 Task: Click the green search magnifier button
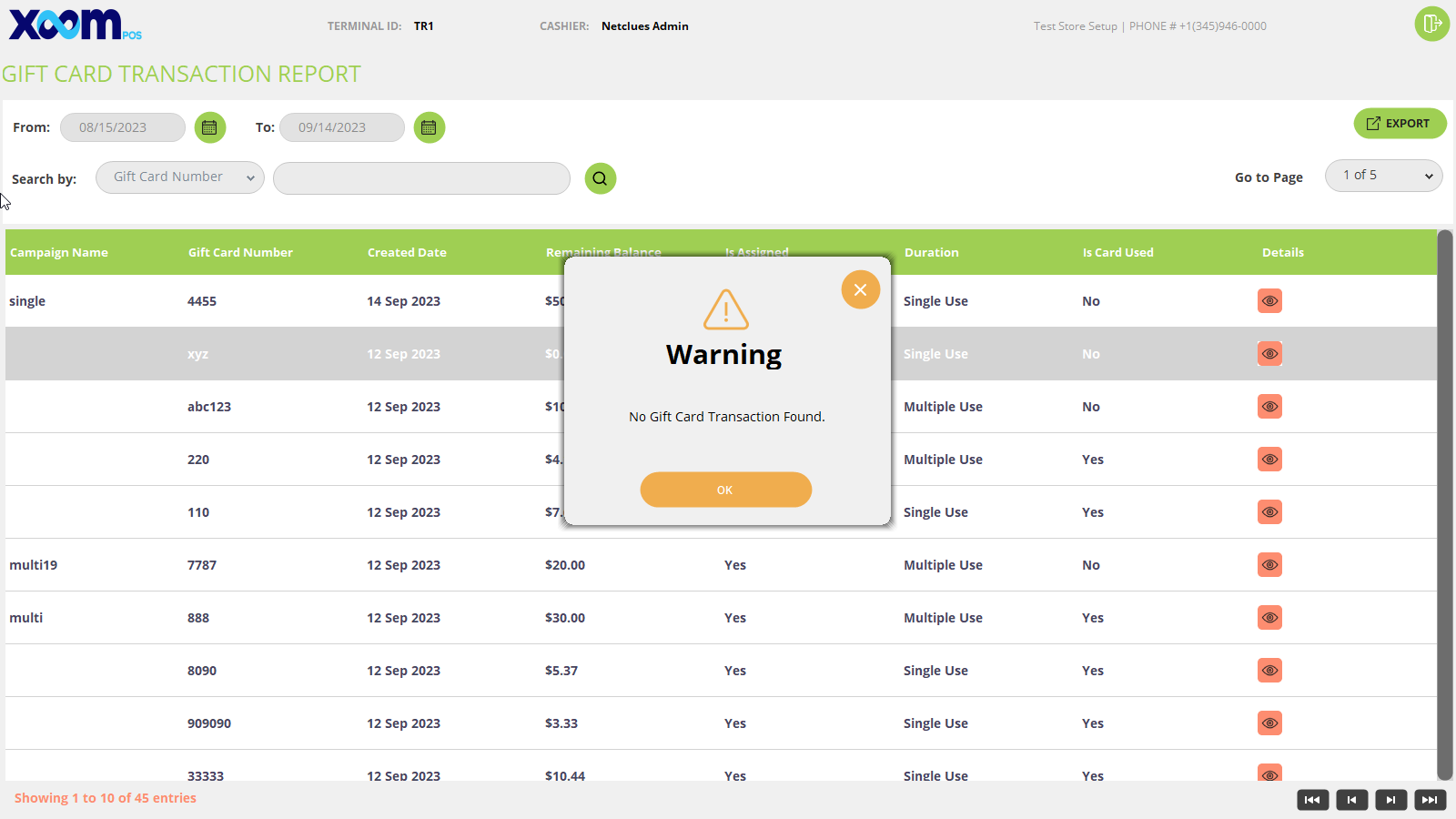[x=600, y=178]
